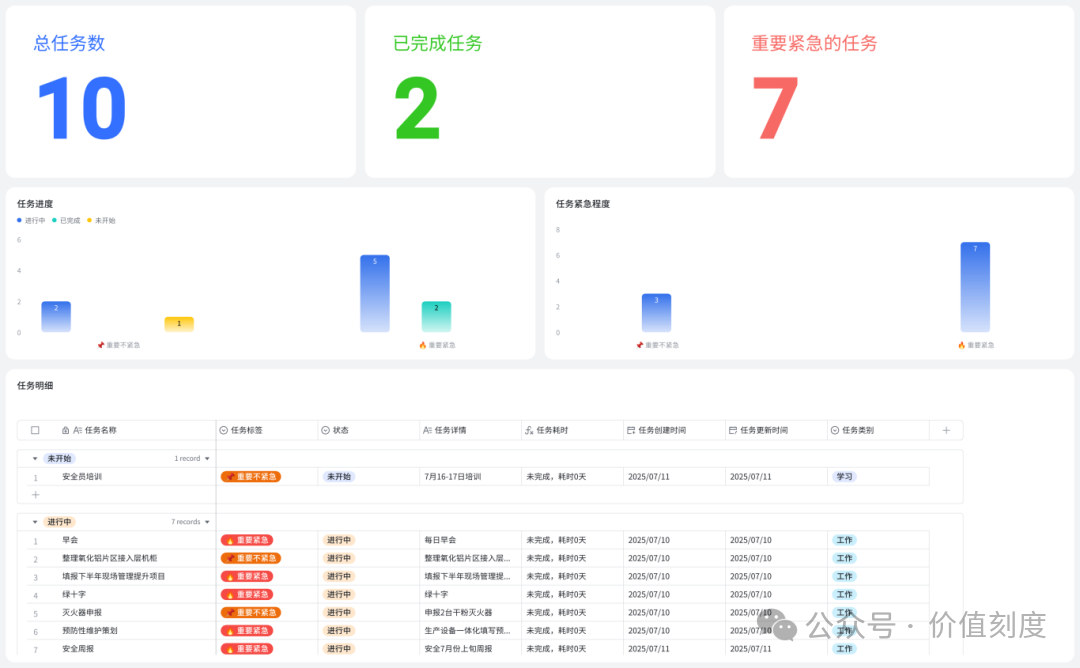The width and height of the screenshot is (1080, 668).
Task: Click the select-type icon in 状态 header
Action: point(325,430)
